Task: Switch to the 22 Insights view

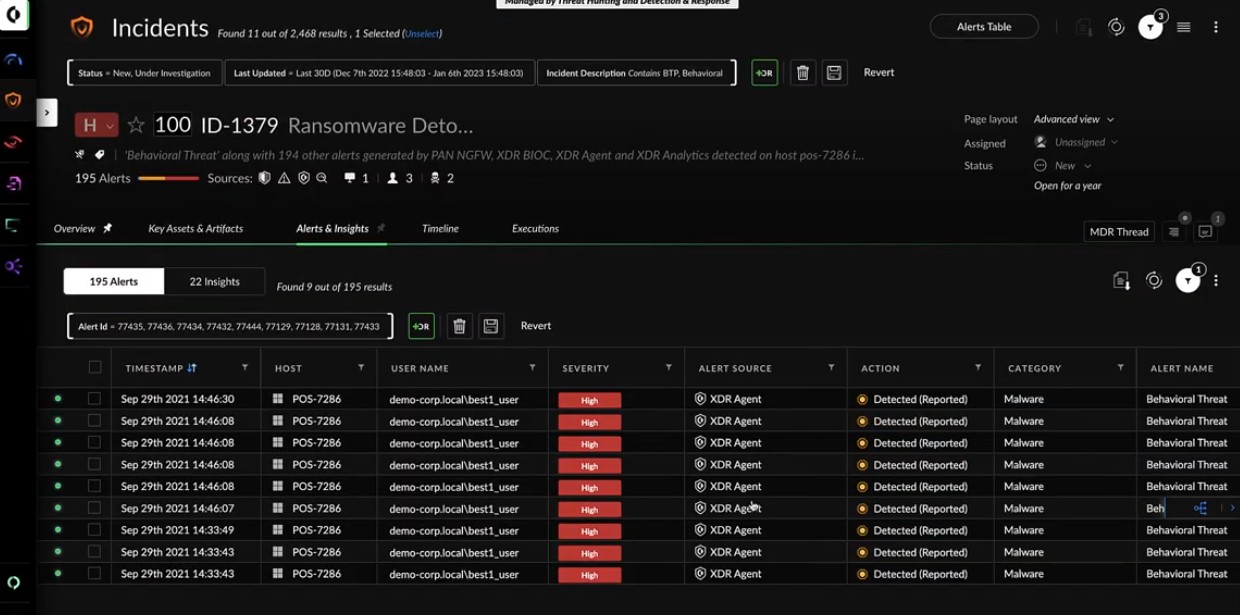Action: pos(215,282)
